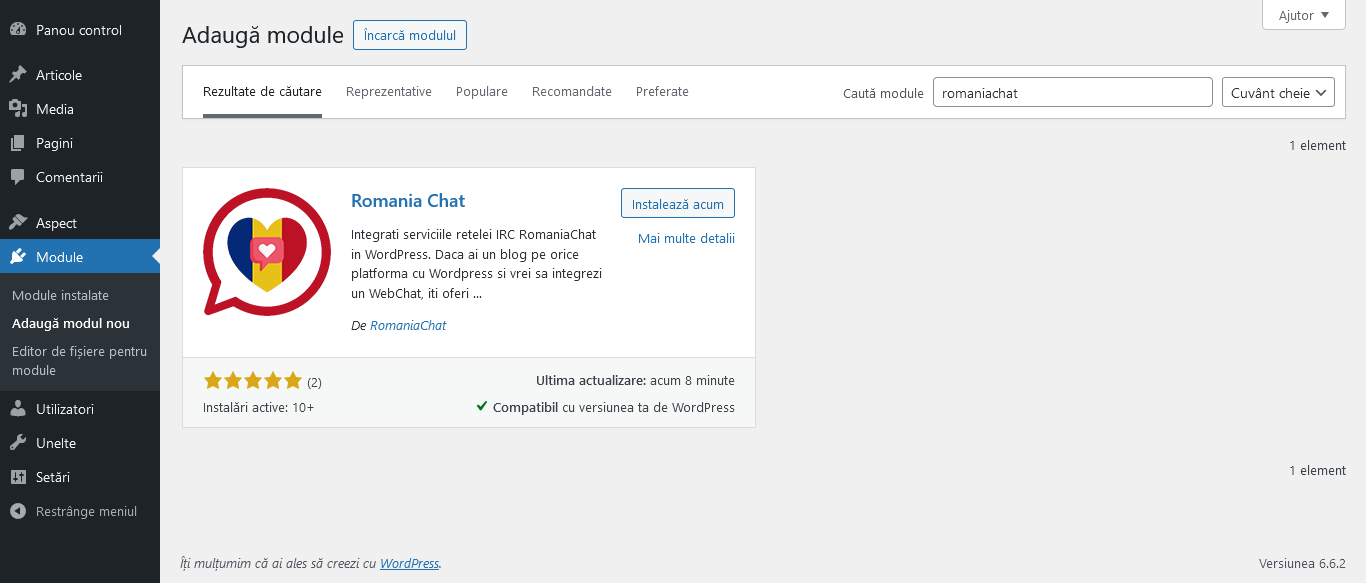This screenshot has height=583, width=1366.
Task: Click Instalează acum button
Action: (678, 203)
